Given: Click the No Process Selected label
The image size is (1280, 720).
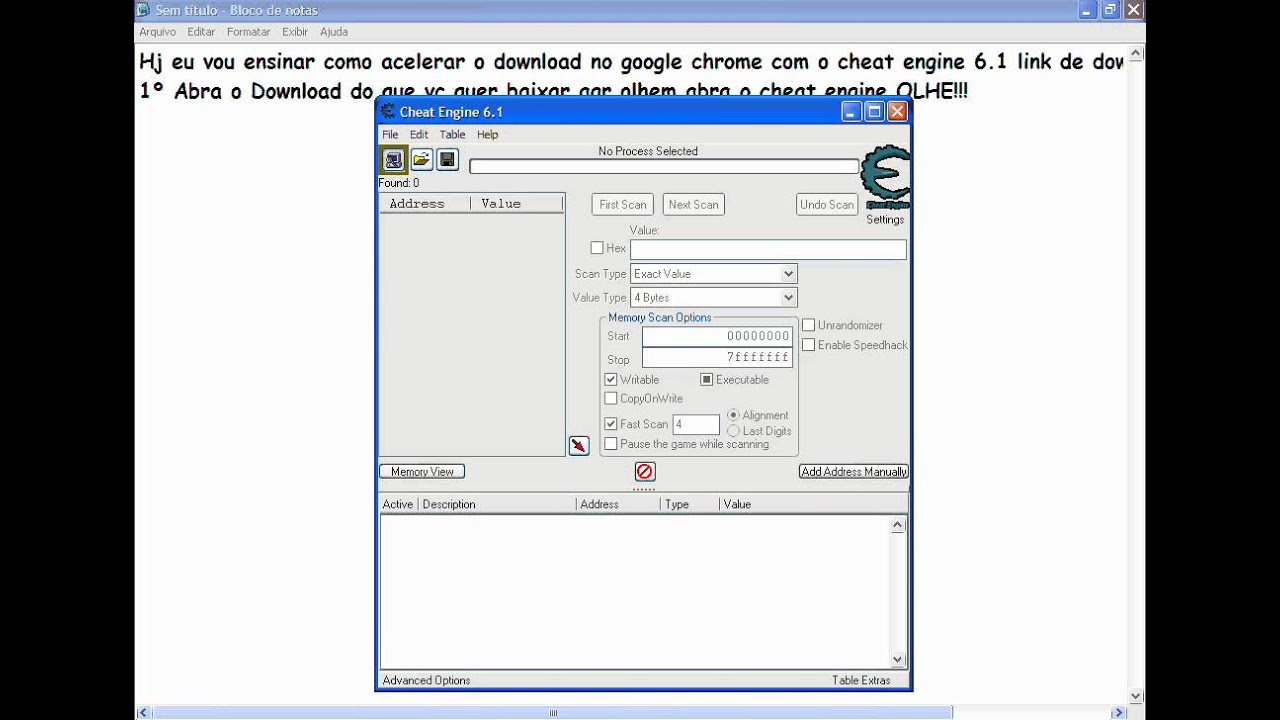Looking at the screenshot, I should (648, 151).
